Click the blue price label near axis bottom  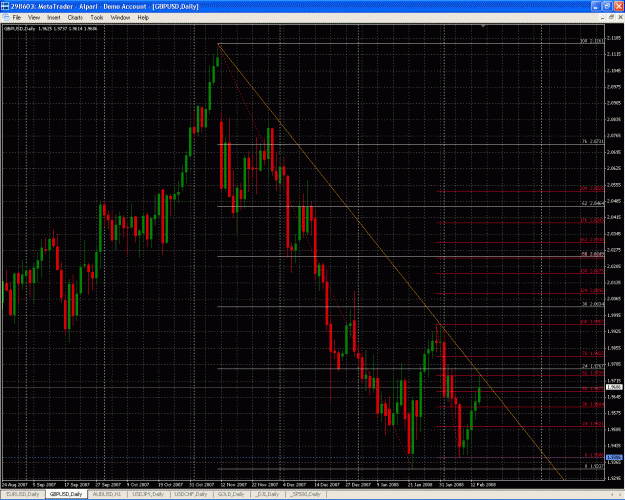(x=614, y=457)
